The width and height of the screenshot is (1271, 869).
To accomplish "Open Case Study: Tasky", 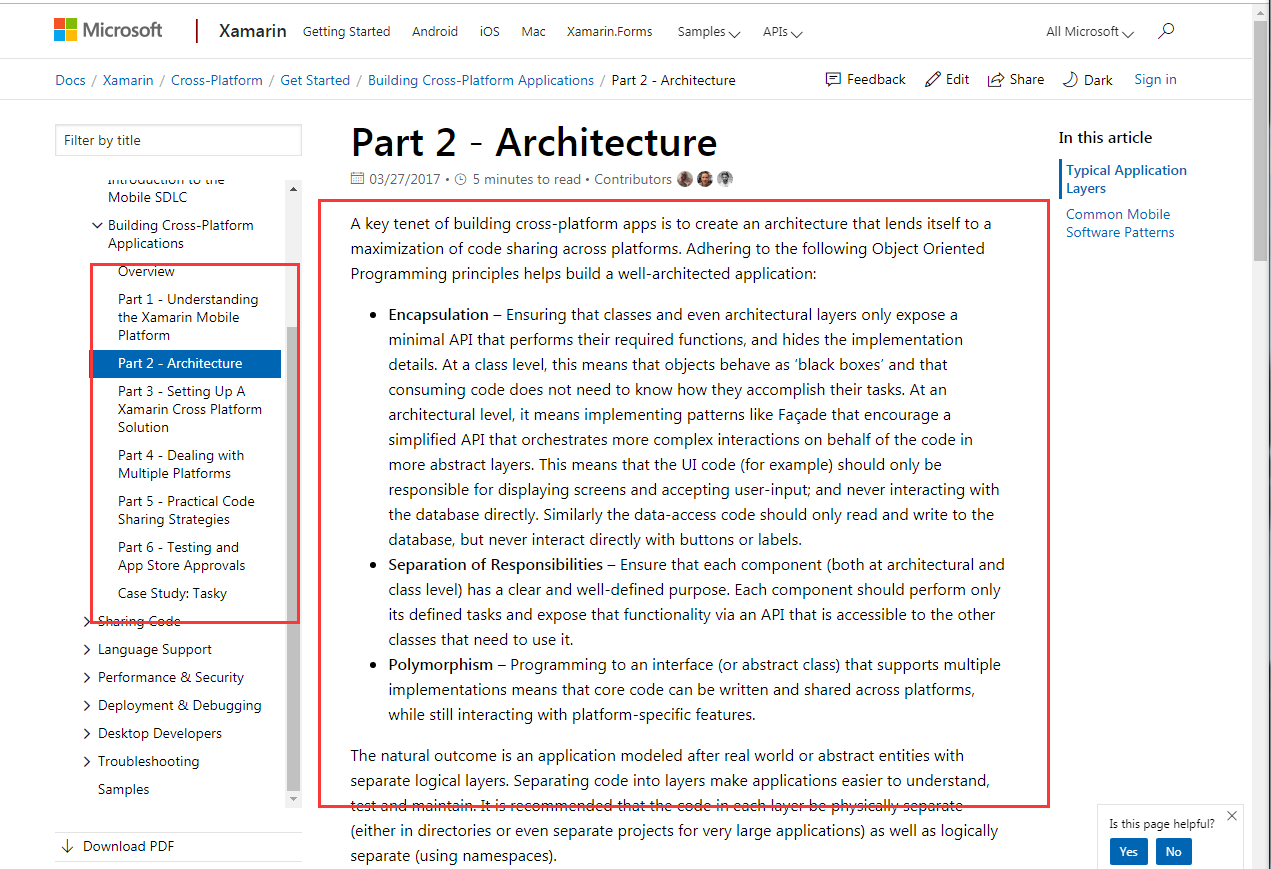I will click(172, 593).
